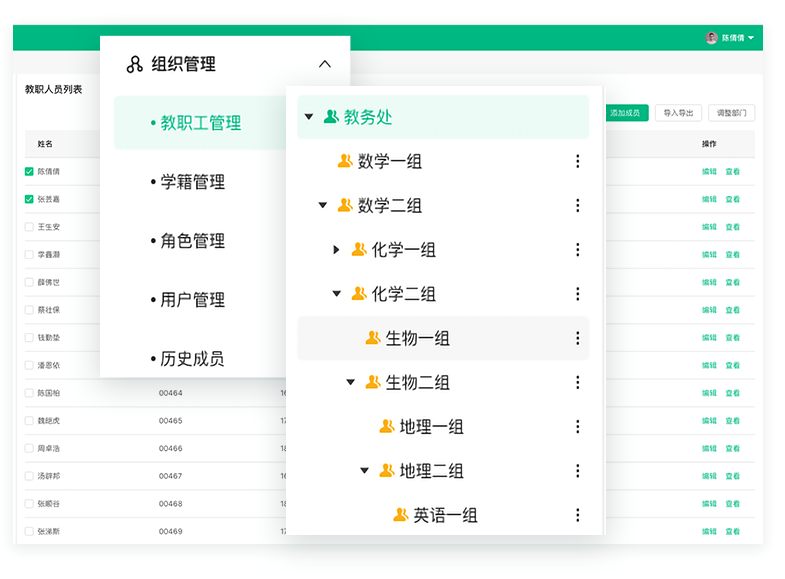The width and height of the screenshot is (785, 579).
Task: Click the orange group icon beside 地理二组
Action: coord(387,470)
